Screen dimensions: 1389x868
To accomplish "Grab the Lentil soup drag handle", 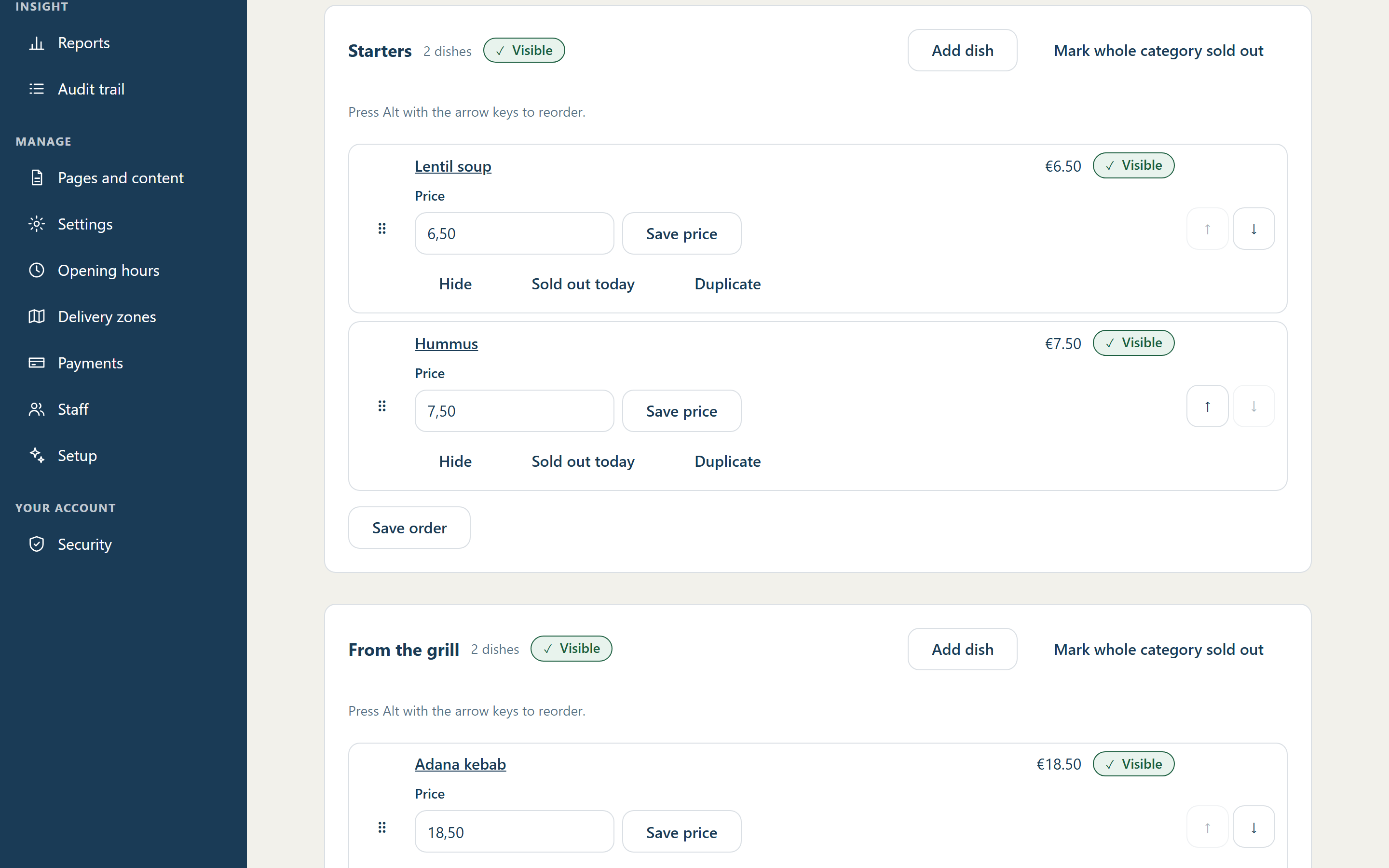I will click(381, 229).
